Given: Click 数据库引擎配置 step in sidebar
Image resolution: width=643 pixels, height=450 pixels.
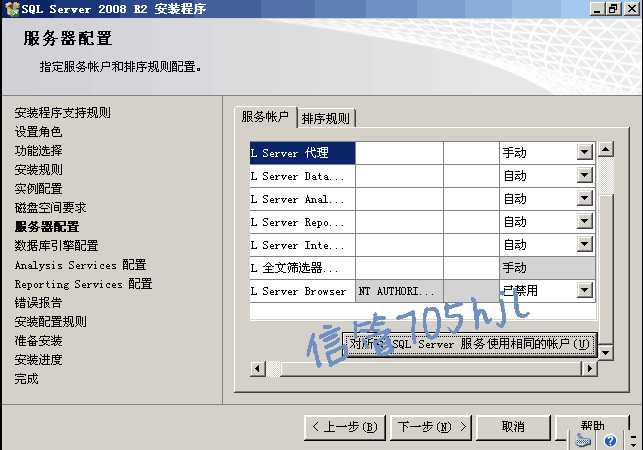Looking at the screenshot, I should tap(56, 245).
